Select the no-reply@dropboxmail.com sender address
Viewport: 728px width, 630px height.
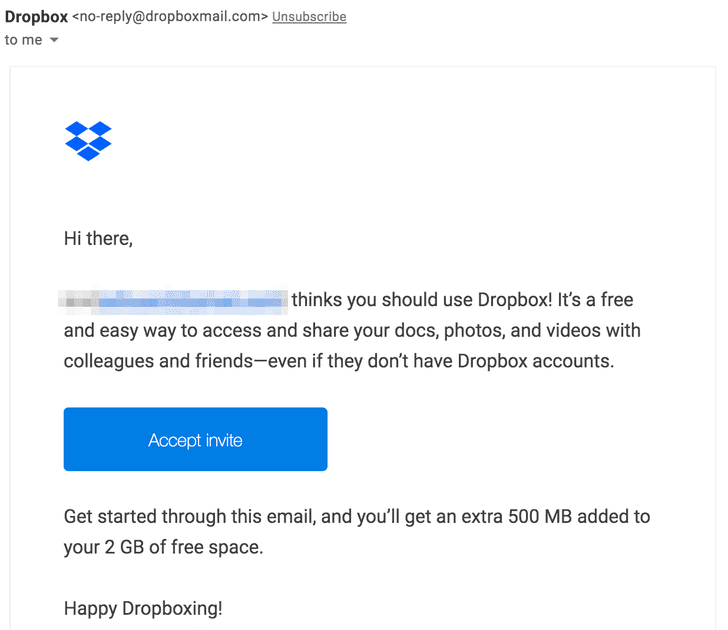click(x=170, y=17)
